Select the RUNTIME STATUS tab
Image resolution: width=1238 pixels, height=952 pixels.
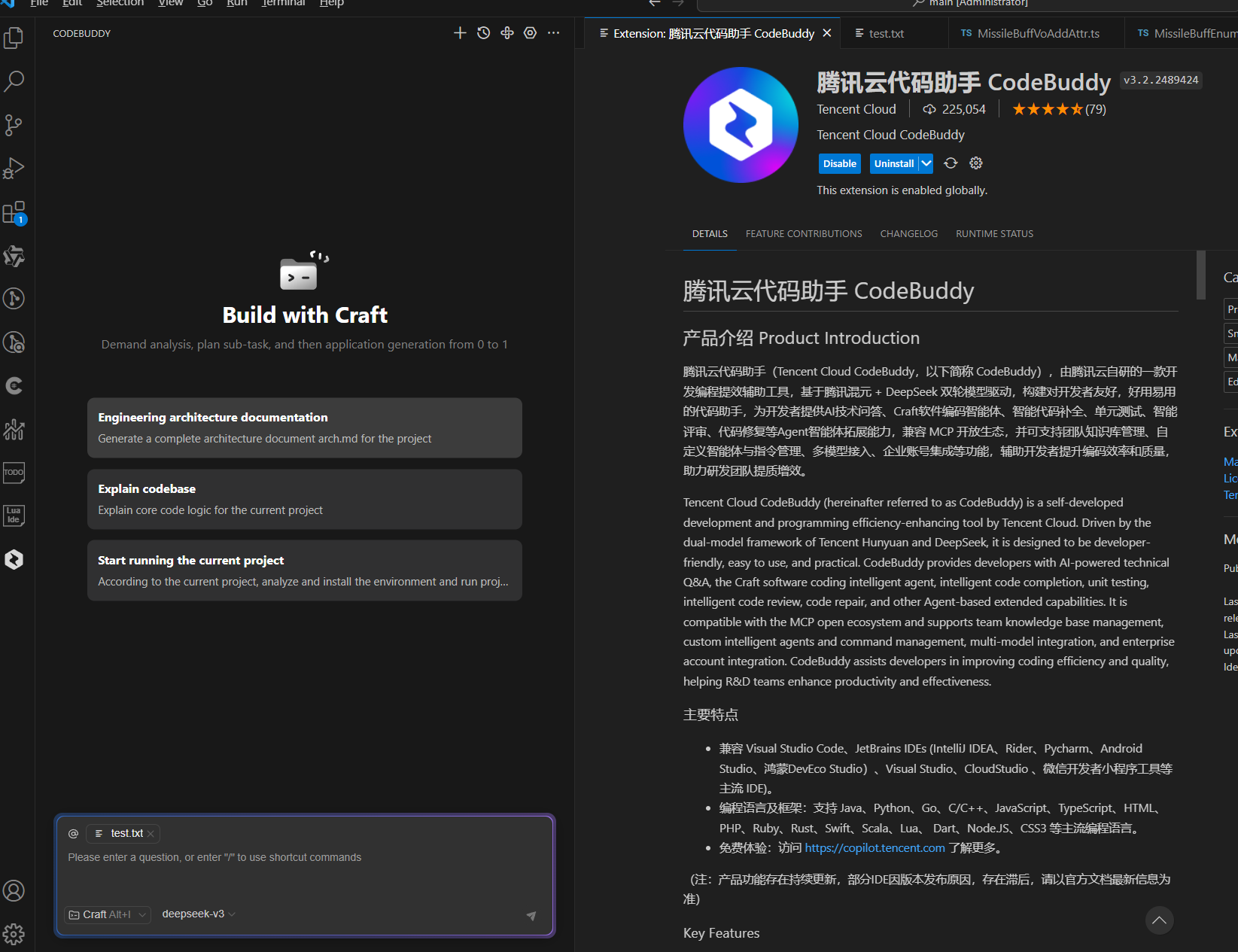(994, 234)
